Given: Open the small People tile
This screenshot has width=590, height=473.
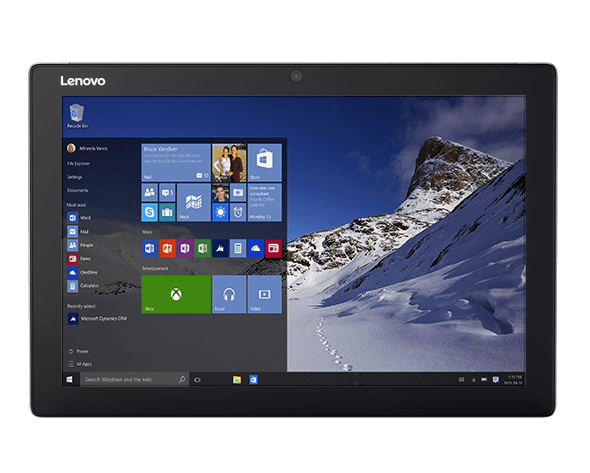Looking at the screenshot, I should 149,192.
